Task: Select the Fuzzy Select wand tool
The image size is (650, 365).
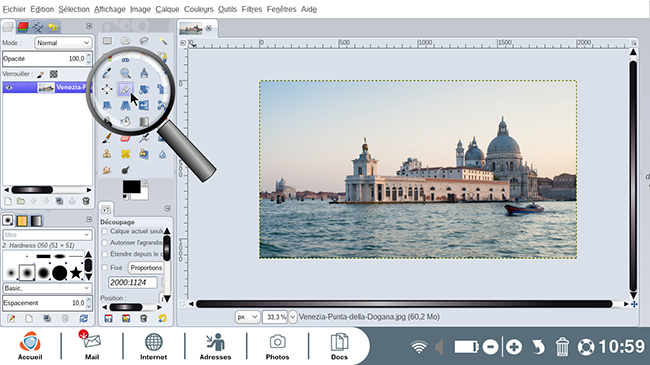Action: (x=163, y=41)
